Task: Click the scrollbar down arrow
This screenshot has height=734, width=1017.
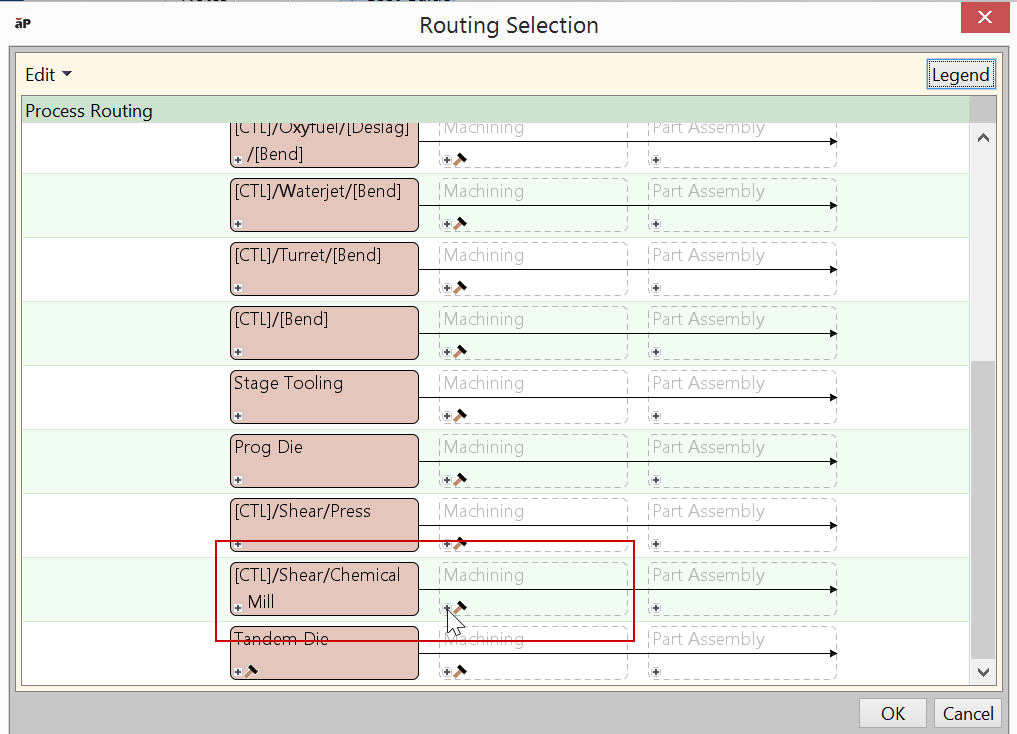Action: [983, 673]
